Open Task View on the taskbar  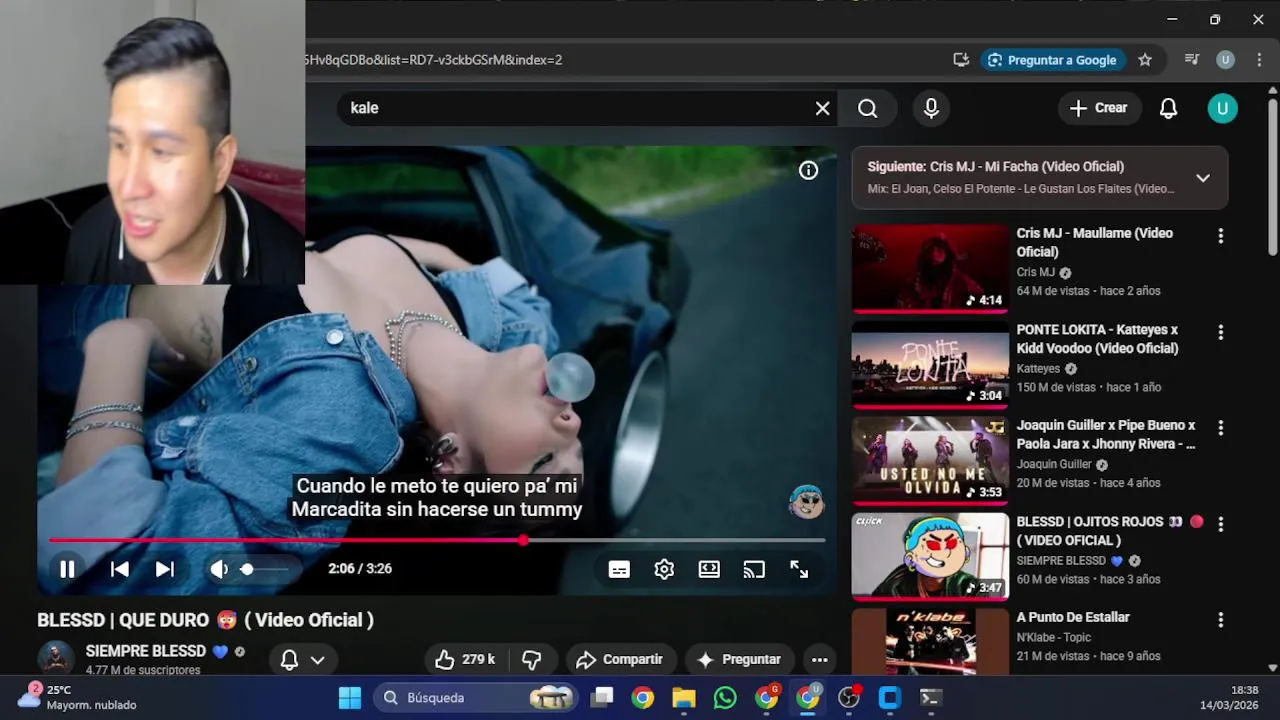pos(602,697)
